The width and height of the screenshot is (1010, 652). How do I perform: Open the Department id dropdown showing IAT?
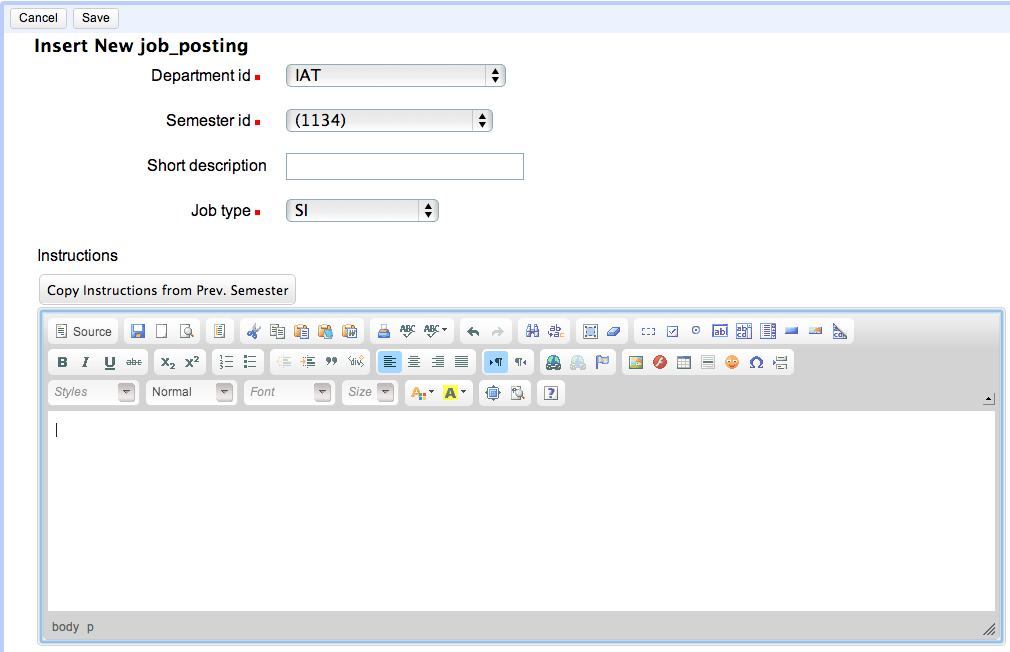pyautogui.click(x=395, y=75)
